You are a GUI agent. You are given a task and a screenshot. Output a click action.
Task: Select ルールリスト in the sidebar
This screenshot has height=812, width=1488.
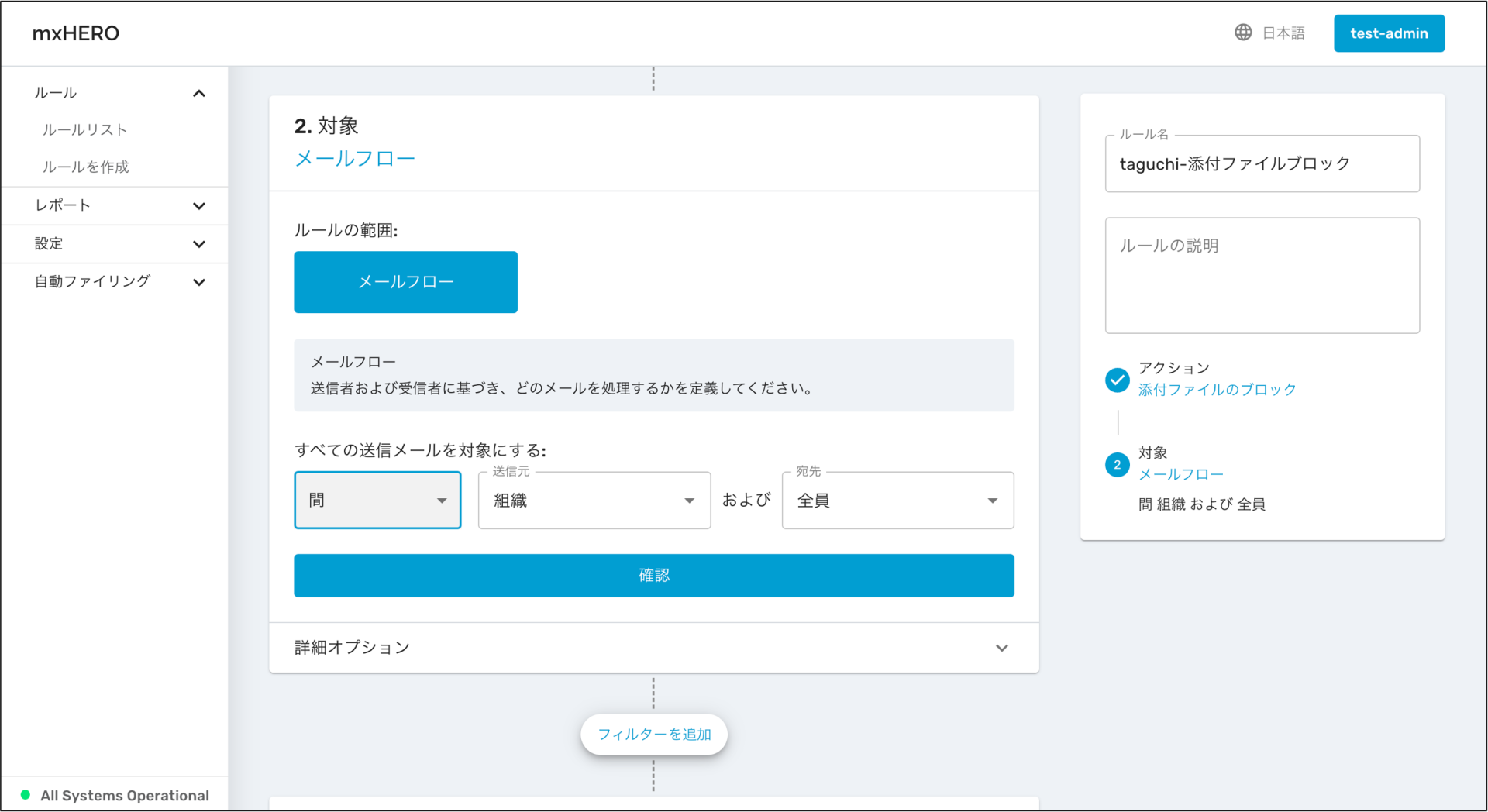pos(85,129)
